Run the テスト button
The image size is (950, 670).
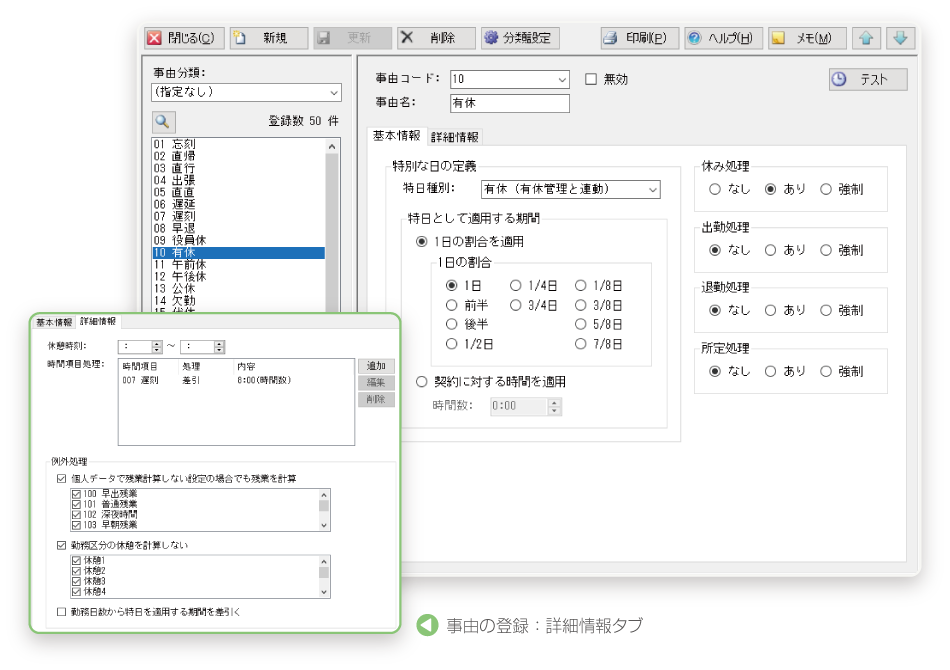pos(866,79)
